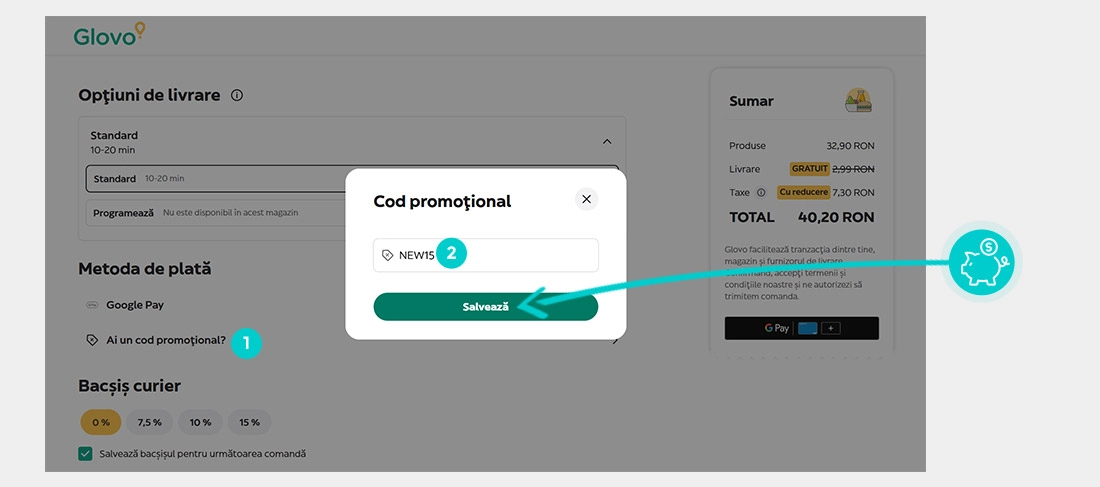The width and height of the screenshot is (1100, 487).
Task: Click the Taxe info icon
Action: tap(760, 192)
